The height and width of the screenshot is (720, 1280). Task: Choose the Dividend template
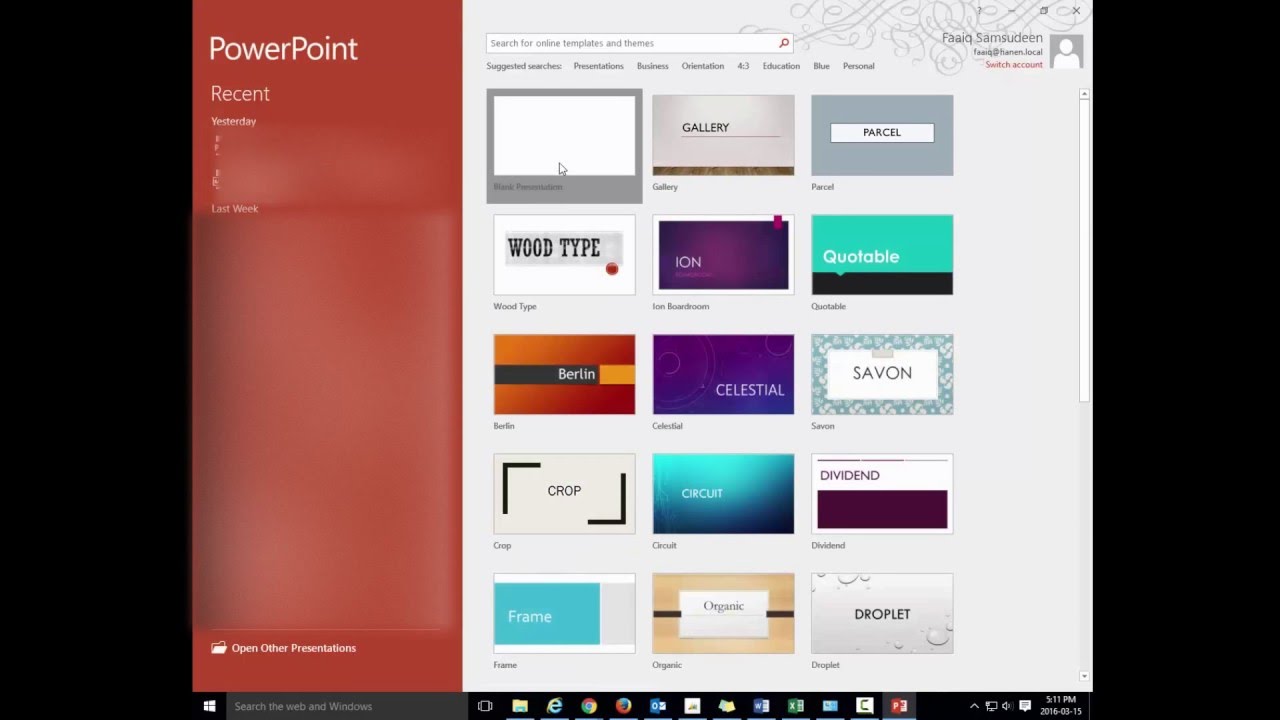tap(882, 494)
